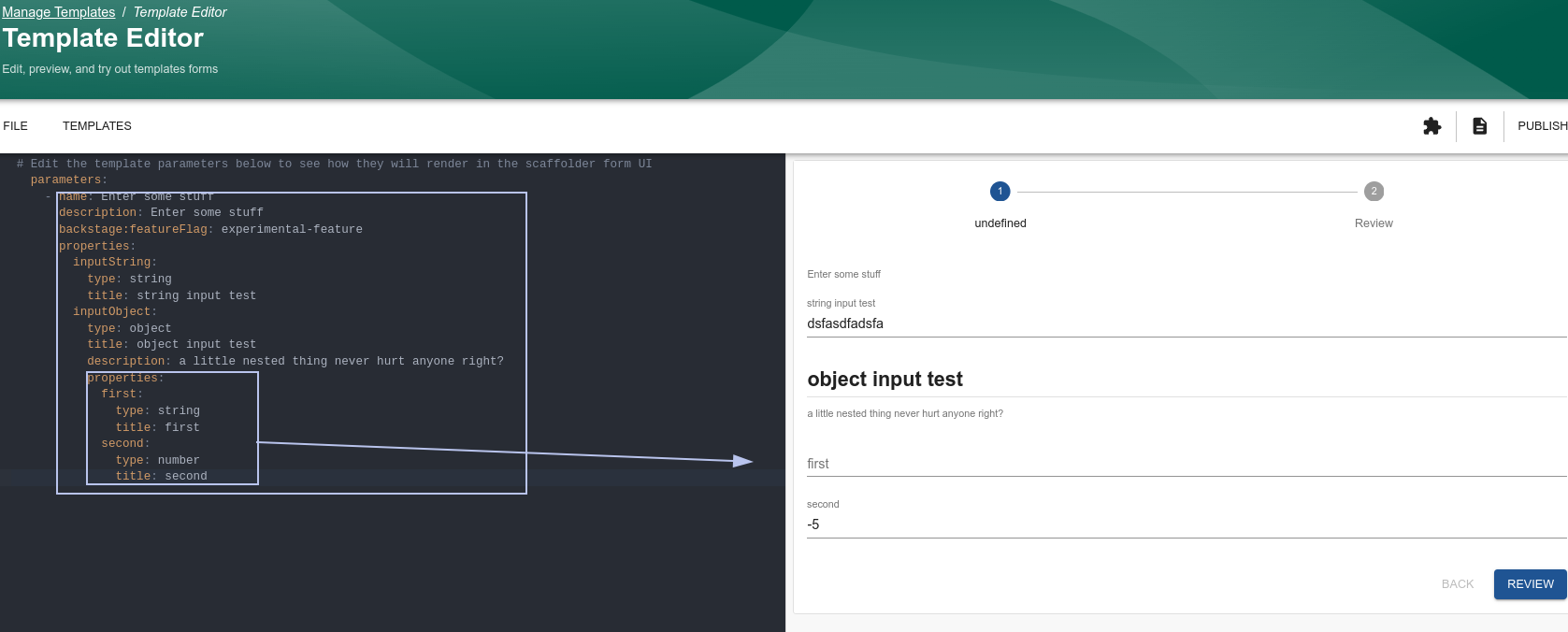
Task: Select step 1 circle in the stepper
Action: click(1000, 192)
